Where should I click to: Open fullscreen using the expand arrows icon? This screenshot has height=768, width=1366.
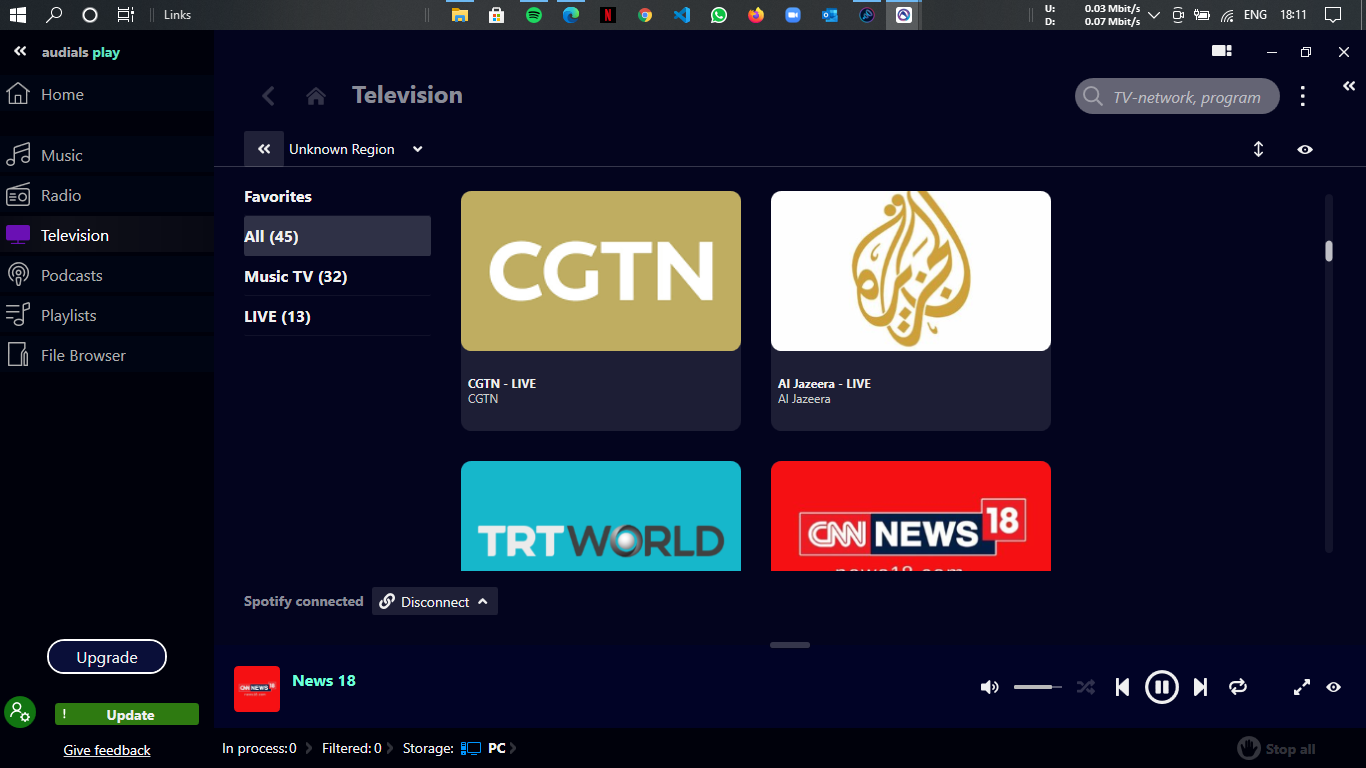point(1301,687)
